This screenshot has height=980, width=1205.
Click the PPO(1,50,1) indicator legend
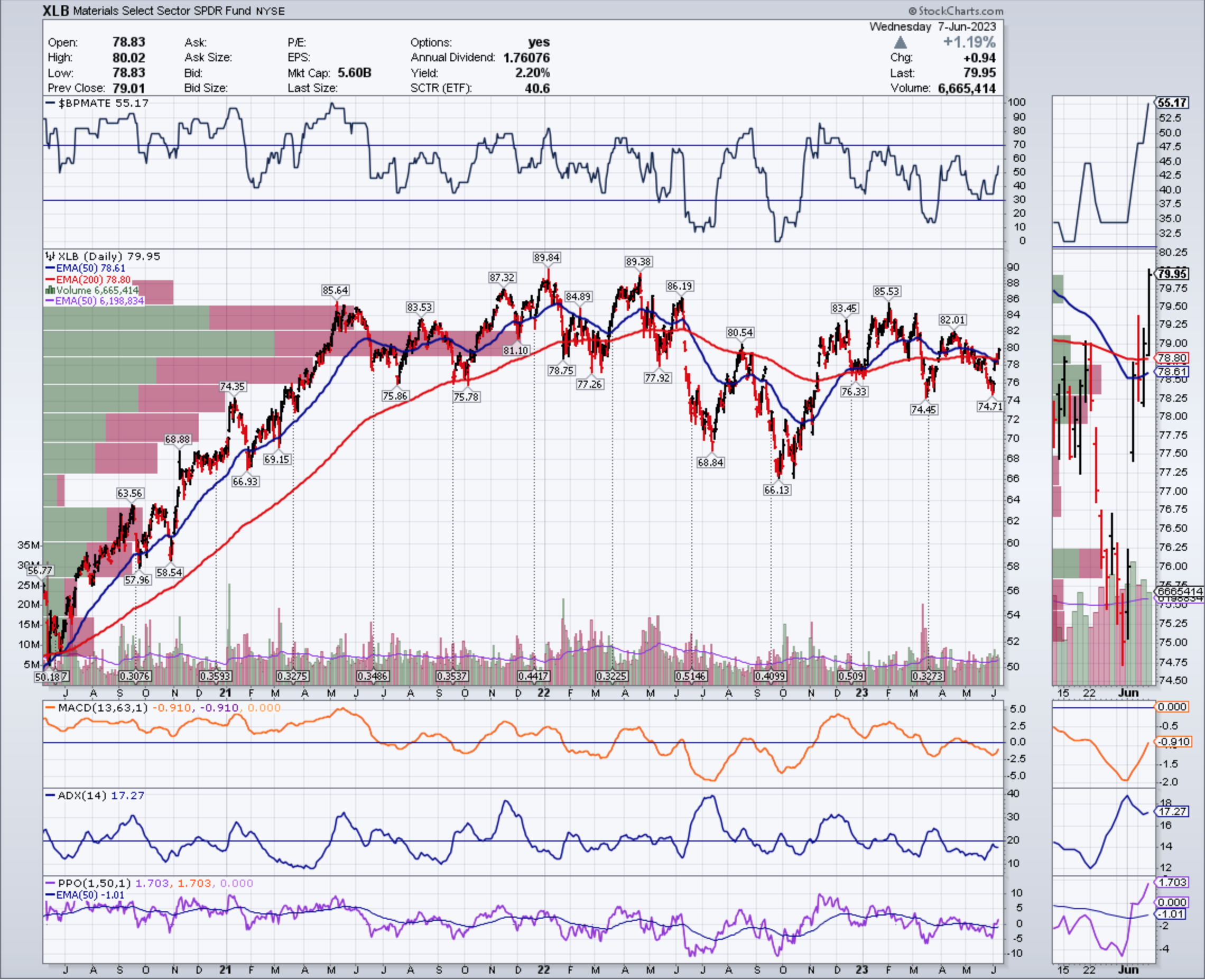pyautogui.click(x=149, y=883)
